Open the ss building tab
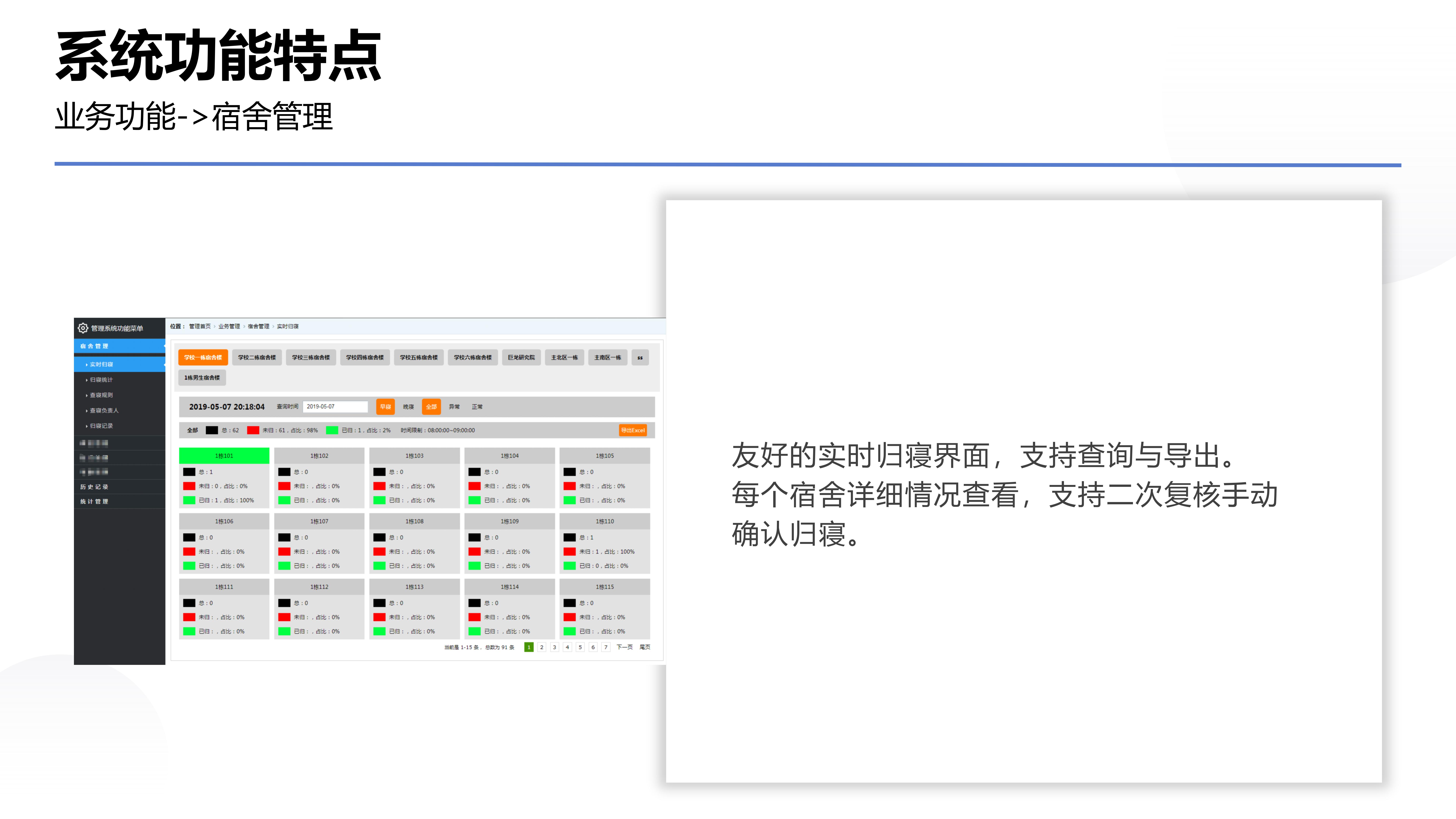 click(x=640, y=357)
